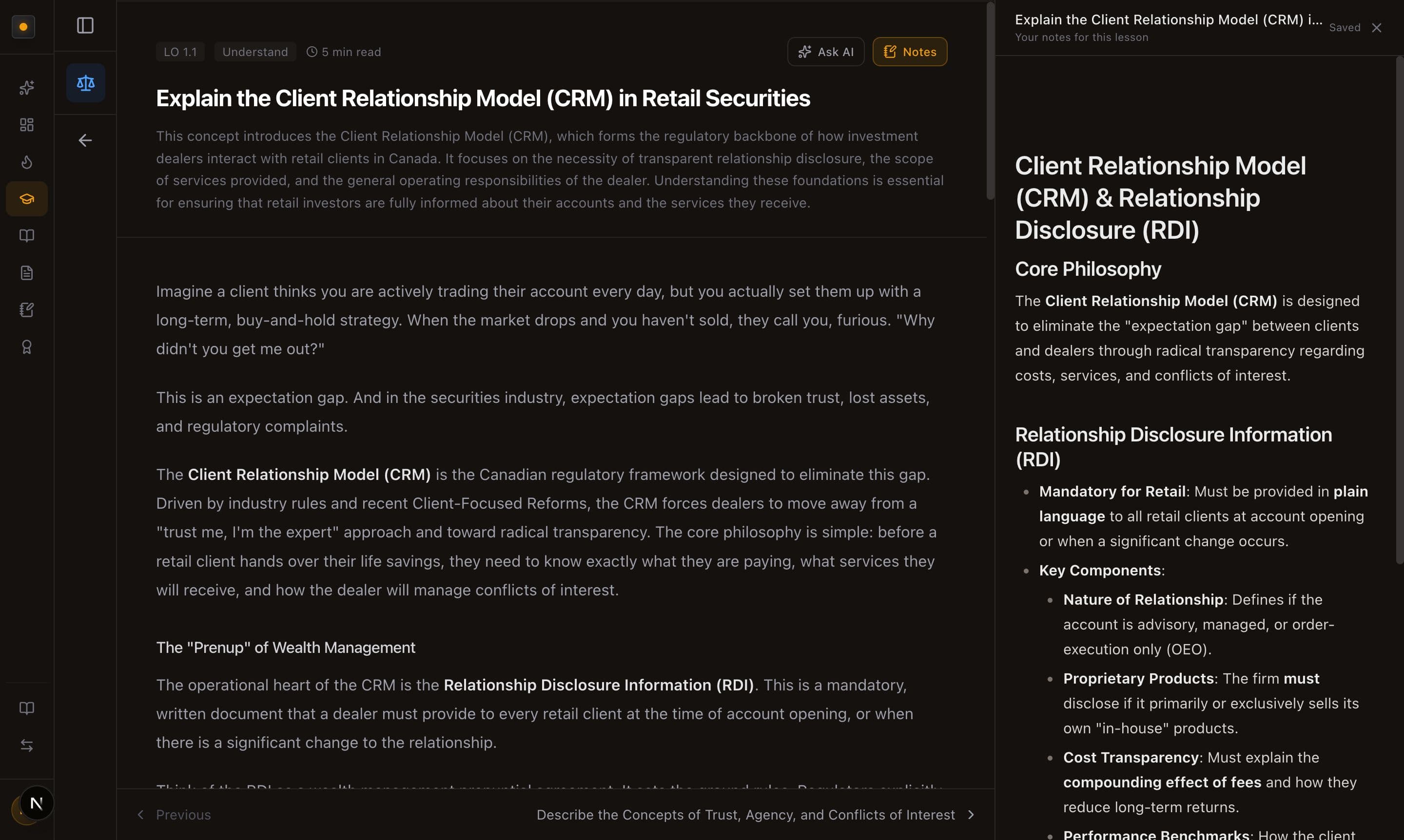Viewport: 1404px width, 840px height.
Task: Click Your notes for this lesson subtitle
Action: 1081,38
